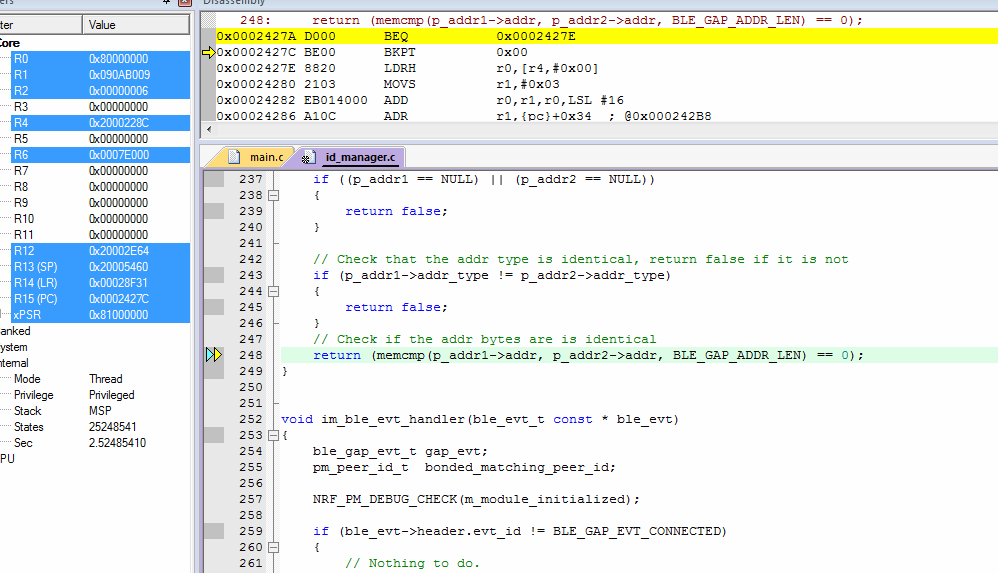Select ADD instruction at 0x00024282
998x573 pixels.
coord(607,100)
